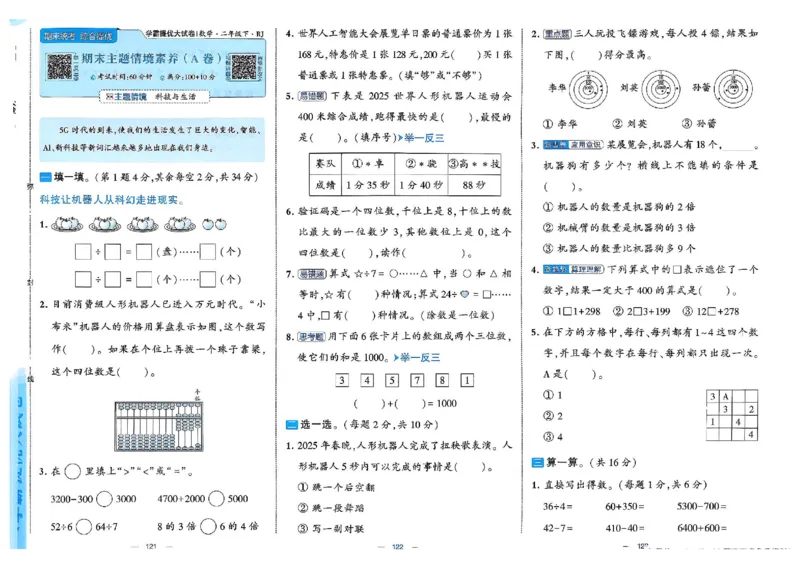This screenshot has width=800, height=566.
Task: Click the blue square icon before 选一选
Action: click(x=291, y=425)
